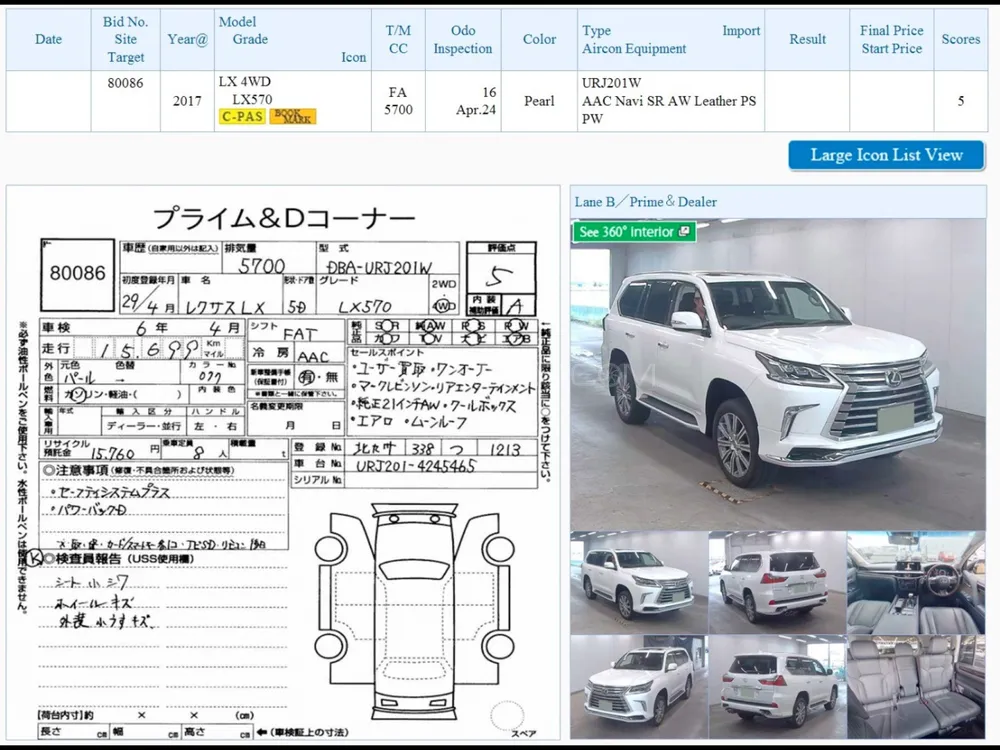
Task: Open the main front-angle Lexus photo
Action: point(778,375)
